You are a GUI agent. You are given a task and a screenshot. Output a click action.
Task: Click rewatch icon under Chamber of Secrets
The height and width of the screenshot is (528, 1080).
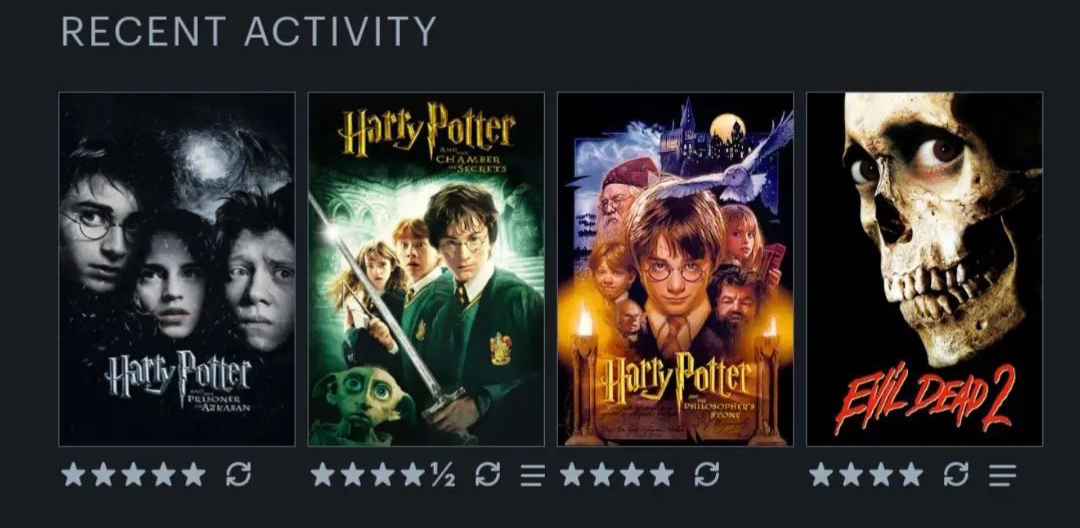click(x=488, y=474)
